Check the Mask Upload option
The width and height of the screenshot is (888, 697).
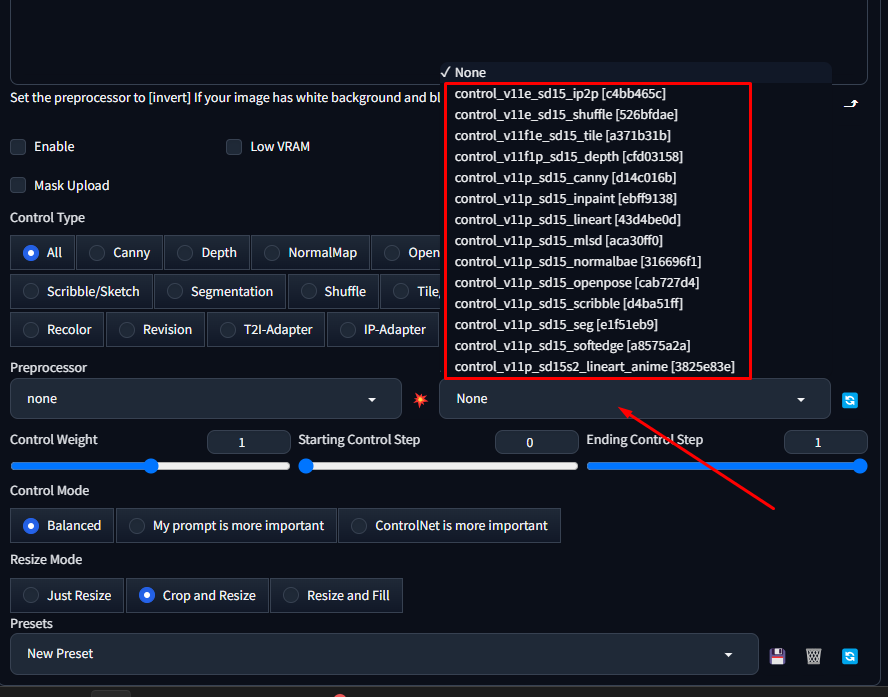[x=18, y=185]
